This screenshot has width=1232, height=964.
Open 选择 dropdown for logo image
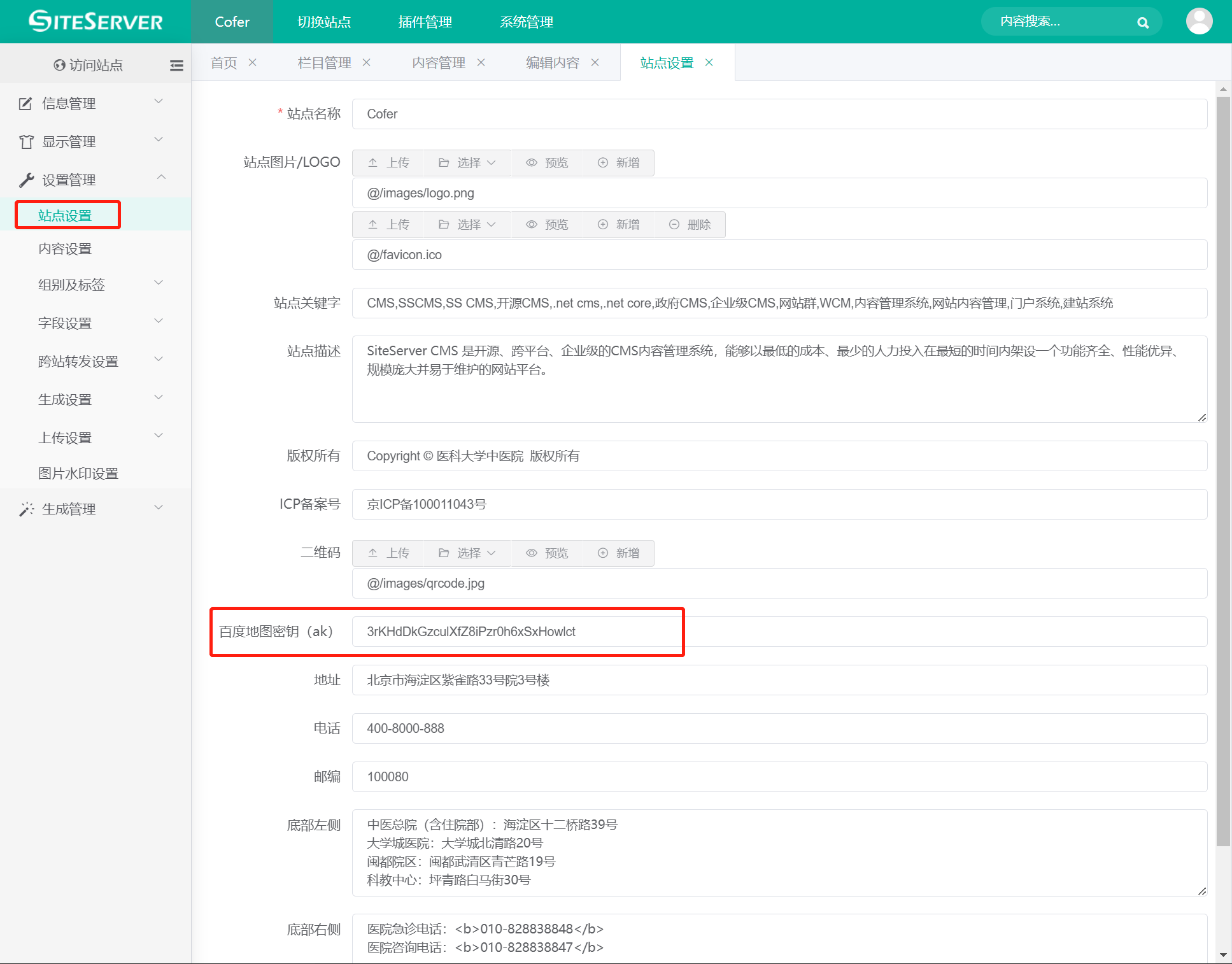coord(467,163)
